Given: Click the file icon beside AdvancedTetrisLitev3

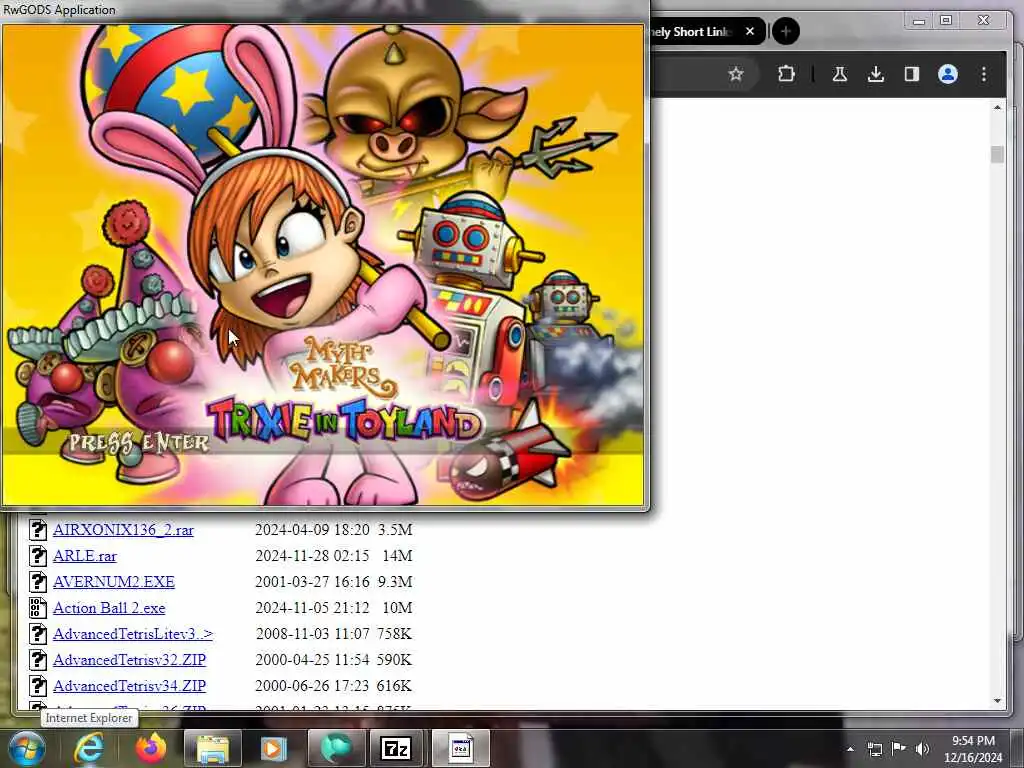Looking at the screenshot, I should [38, 633].
